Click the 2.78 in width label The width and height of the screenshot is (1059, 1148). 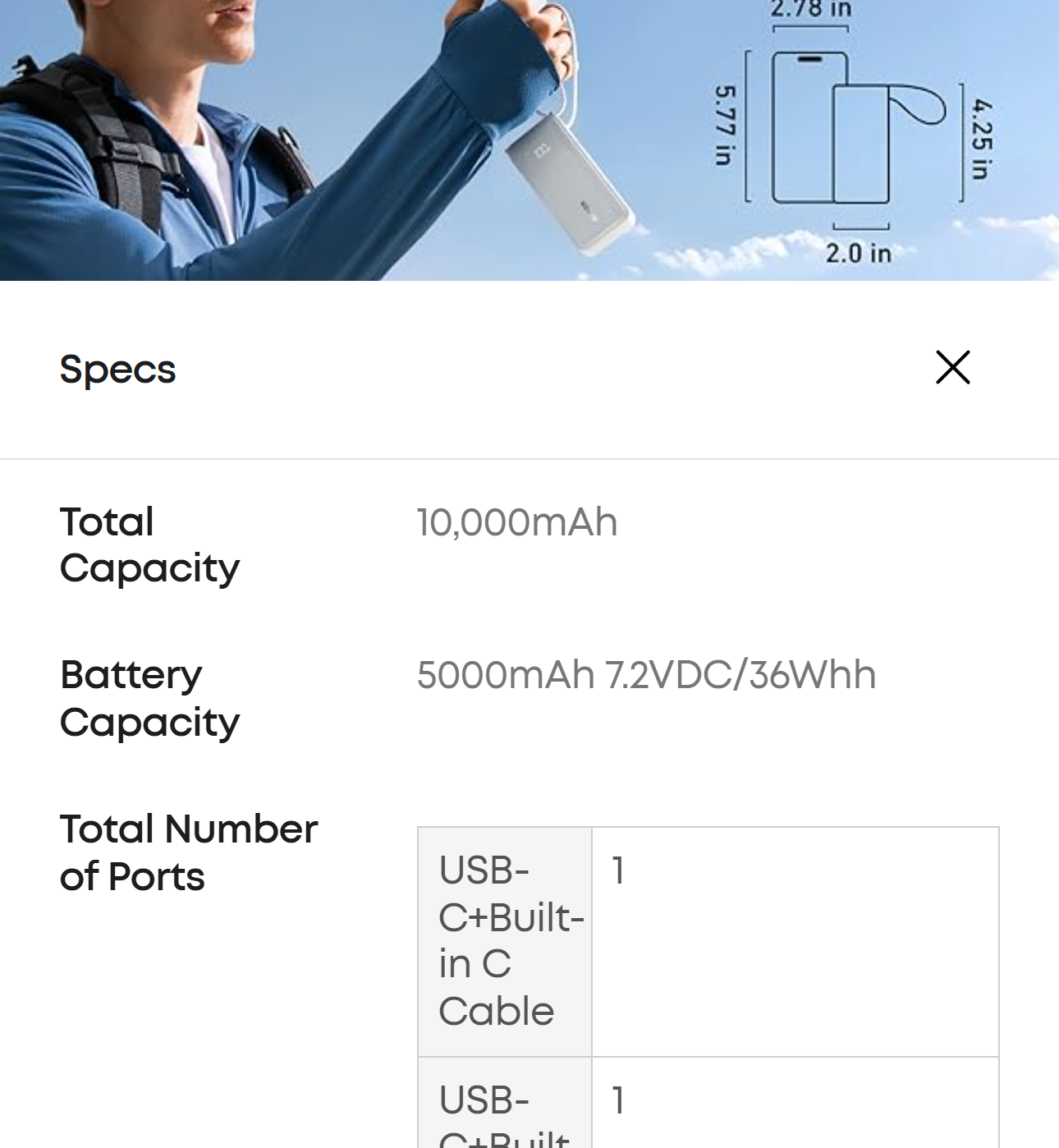pos(810,11)
